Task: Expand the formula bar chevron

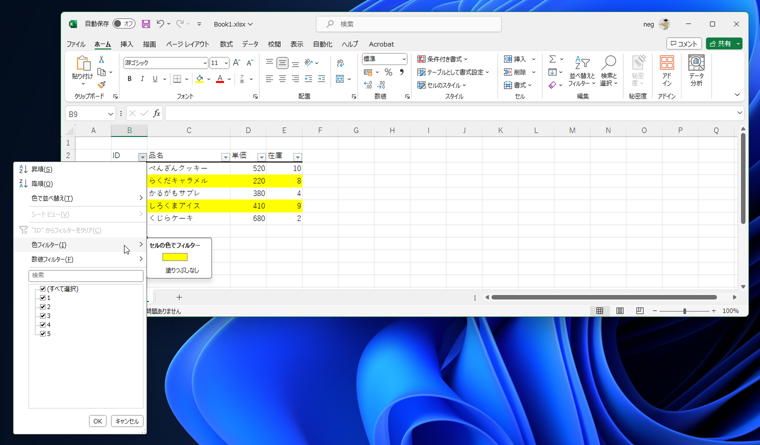Action: pyautogui.click(x=739, y=112)
